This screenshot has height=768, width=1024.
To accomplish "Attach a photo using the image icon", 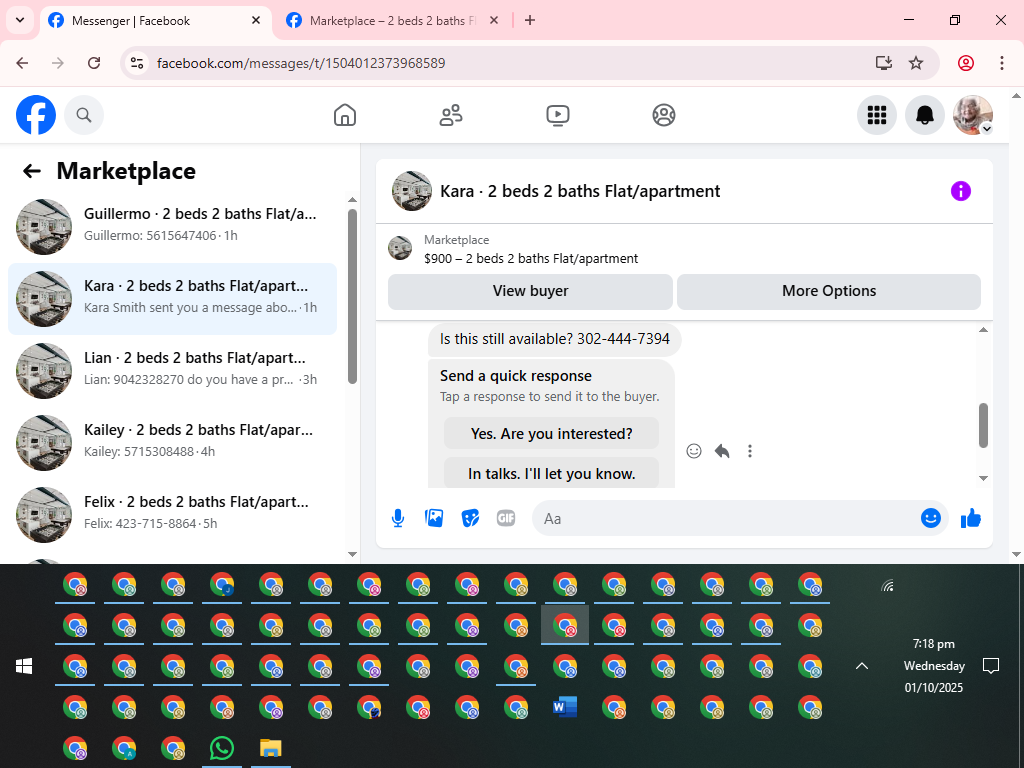I will click(434, 519).
